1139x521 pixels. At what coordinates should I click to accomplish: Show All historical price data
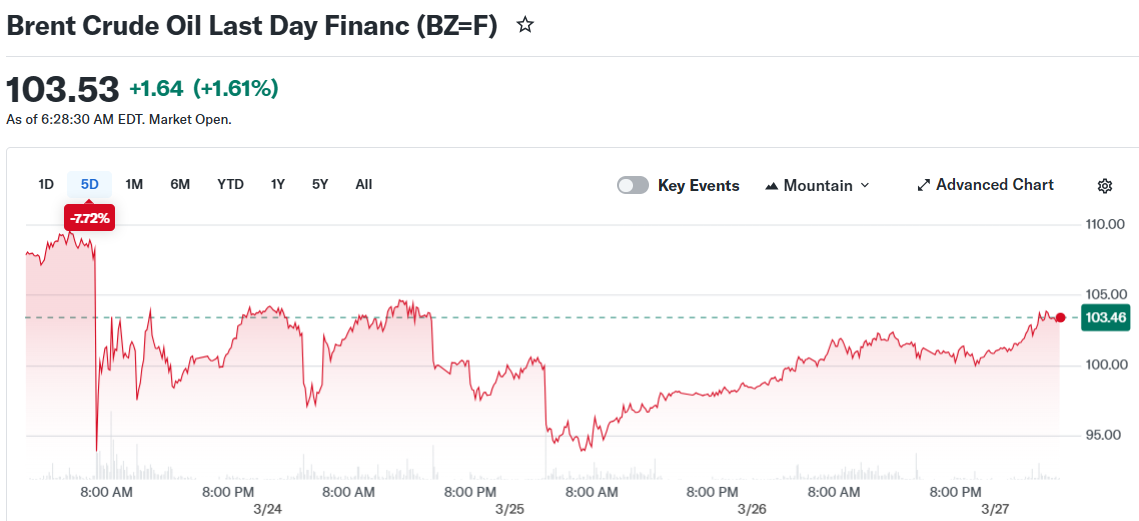coord(364,184)
